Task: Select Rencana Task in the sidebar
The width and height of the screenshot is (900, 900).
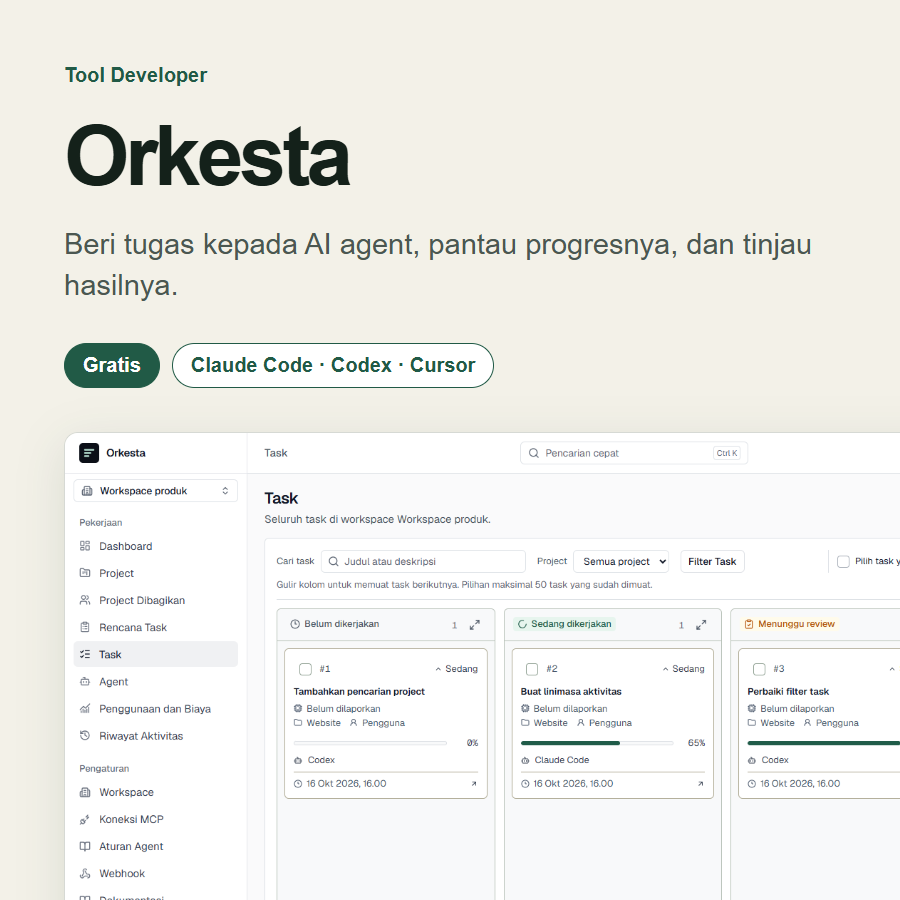Action: tap(156, 627)
